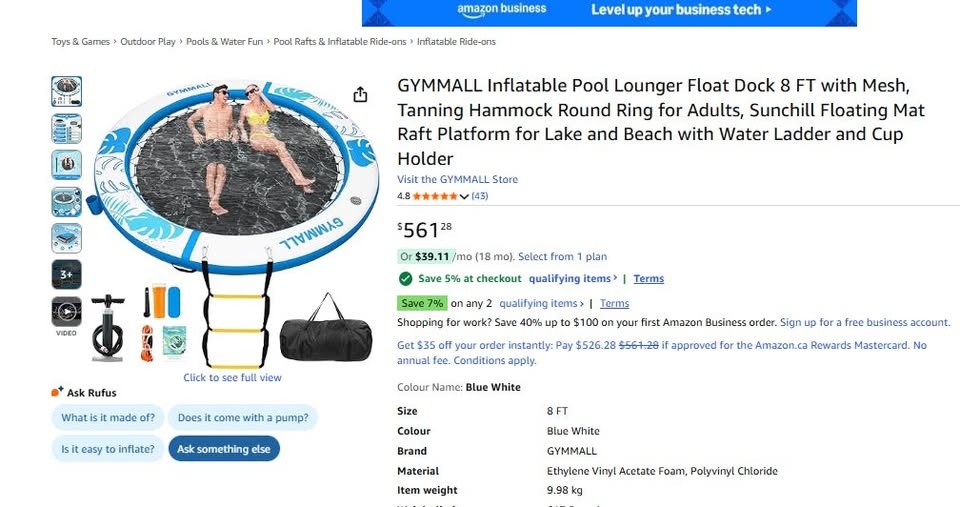Go to Outdoor Play breadcrumb
The height and width of the screenshot is (507, 960).
[x=148, y=42]
